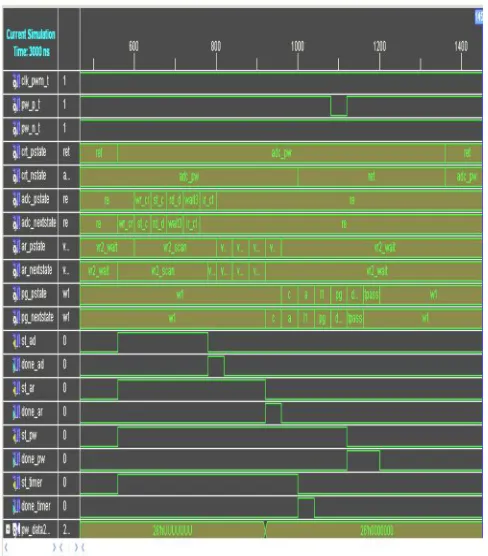Select the clk_pwm_t signal name
Viewport: 488px width, 556px height.
pyautogui.click(x=35, y=81)
